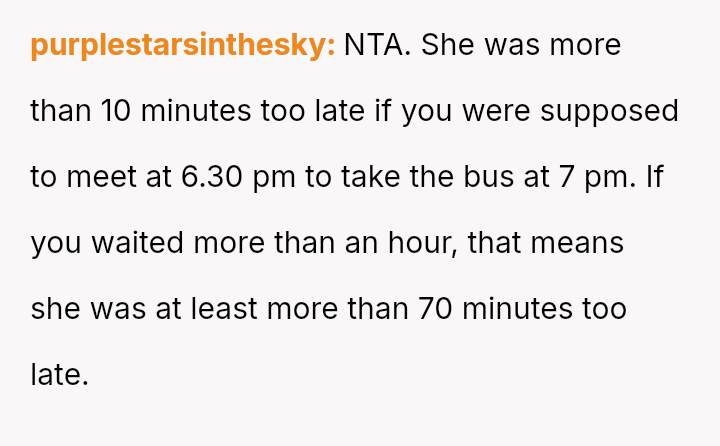The height and width of the screenshot is (446, 720).
Task: Click the word "take" before the bus
Action: coord(376,177)
